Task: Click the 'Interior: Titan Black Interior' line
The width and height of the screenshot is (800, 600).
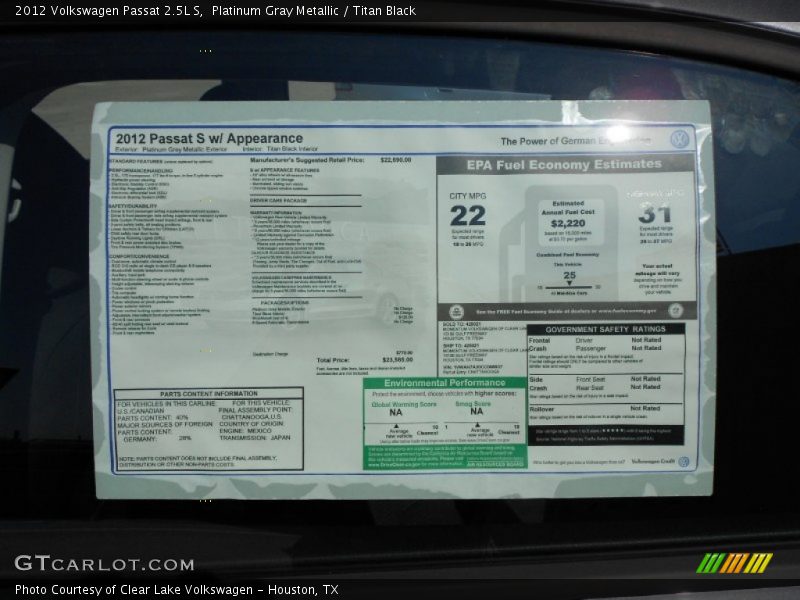Action: (x=280, y=149)
